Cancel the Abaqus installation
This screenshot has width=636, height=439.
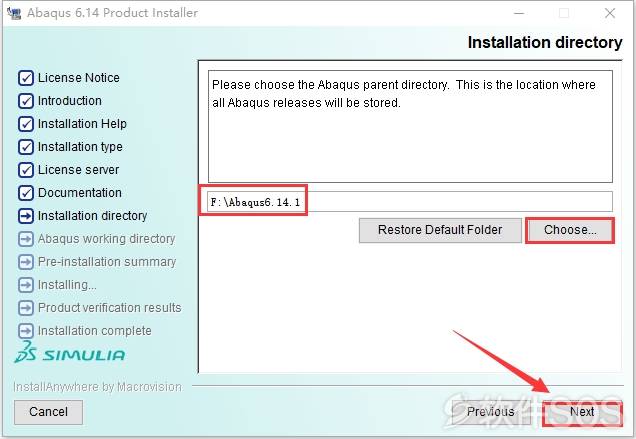[48, 412]
